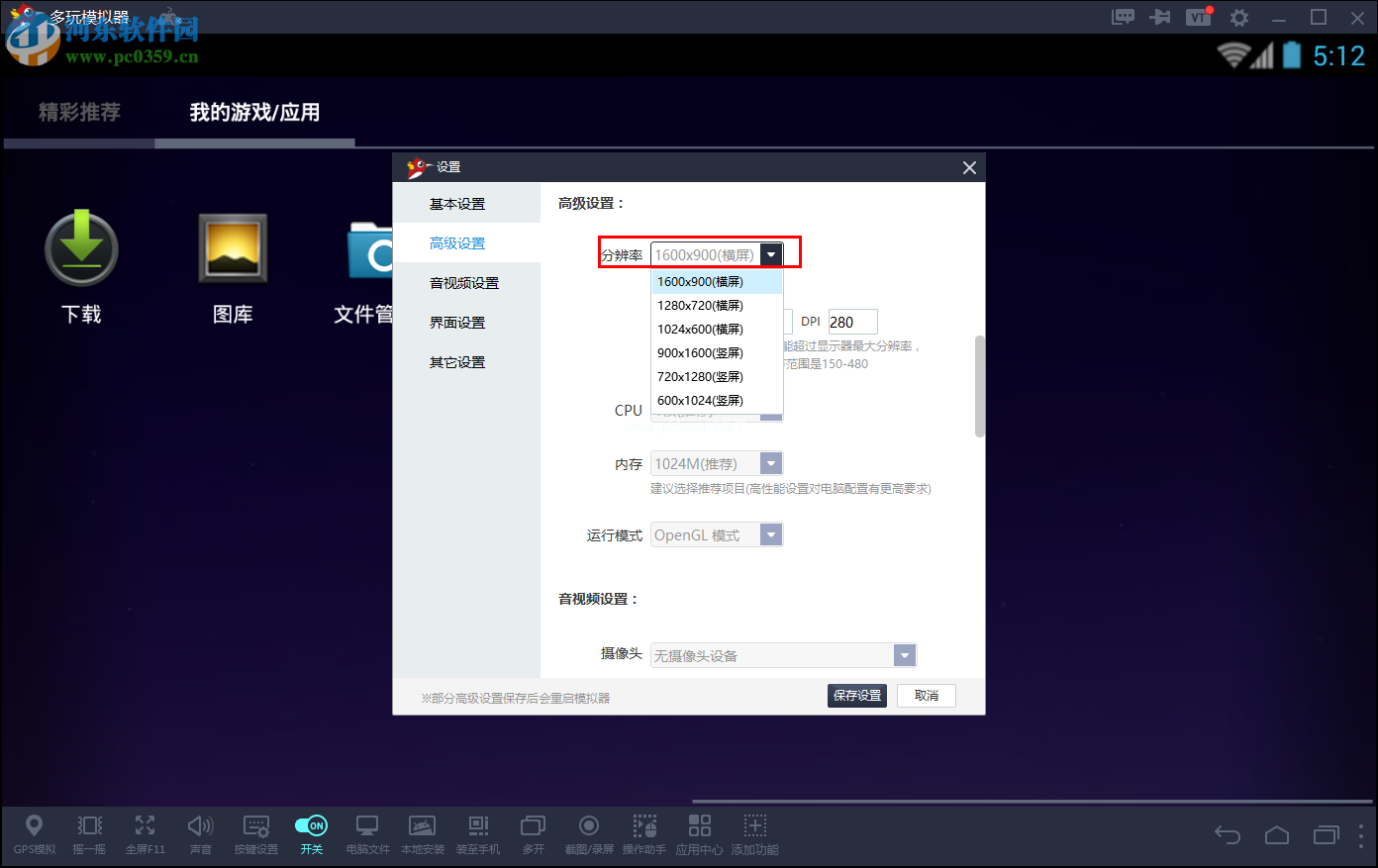
Task: Choose 900x1600(竖屏) resolution option
Action: pyautogui.click(x=717, y=353)
